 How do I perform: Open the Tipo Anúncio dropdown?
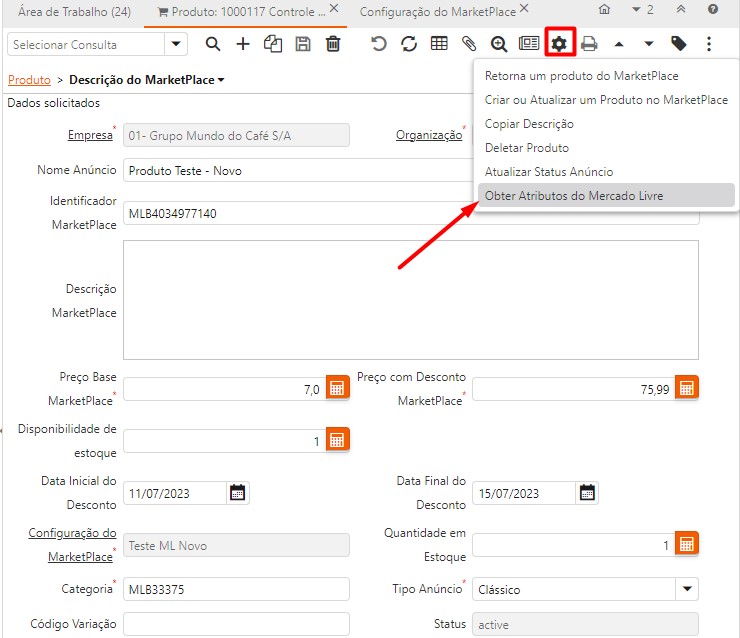[686, 589]
